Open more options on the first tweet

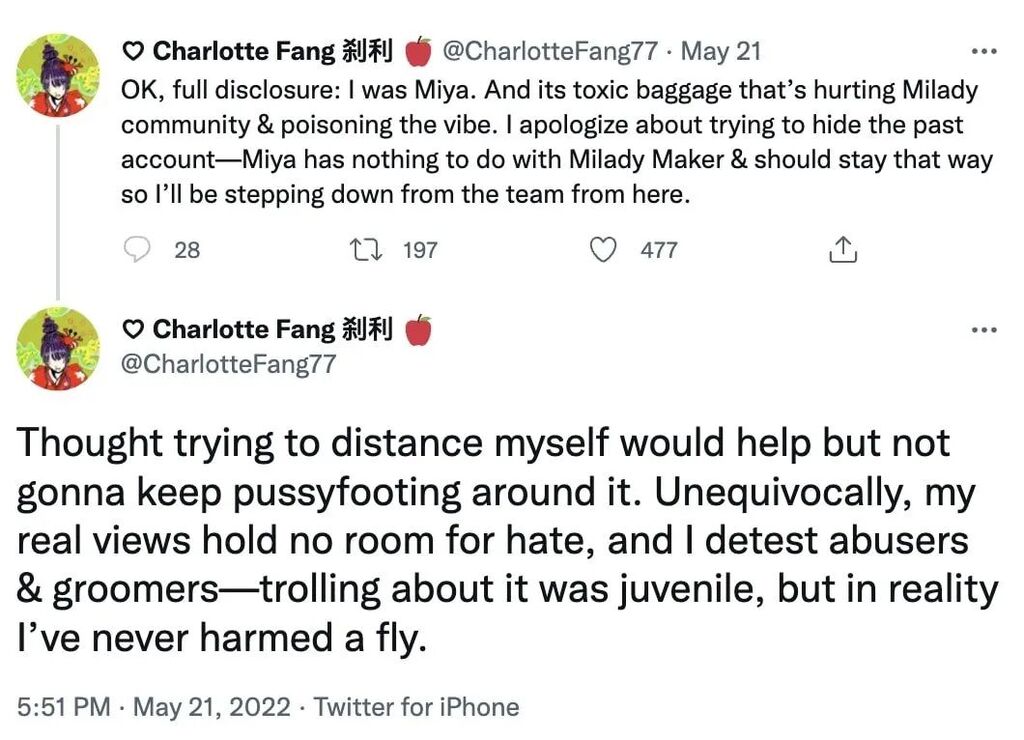[x=985, y=50]
